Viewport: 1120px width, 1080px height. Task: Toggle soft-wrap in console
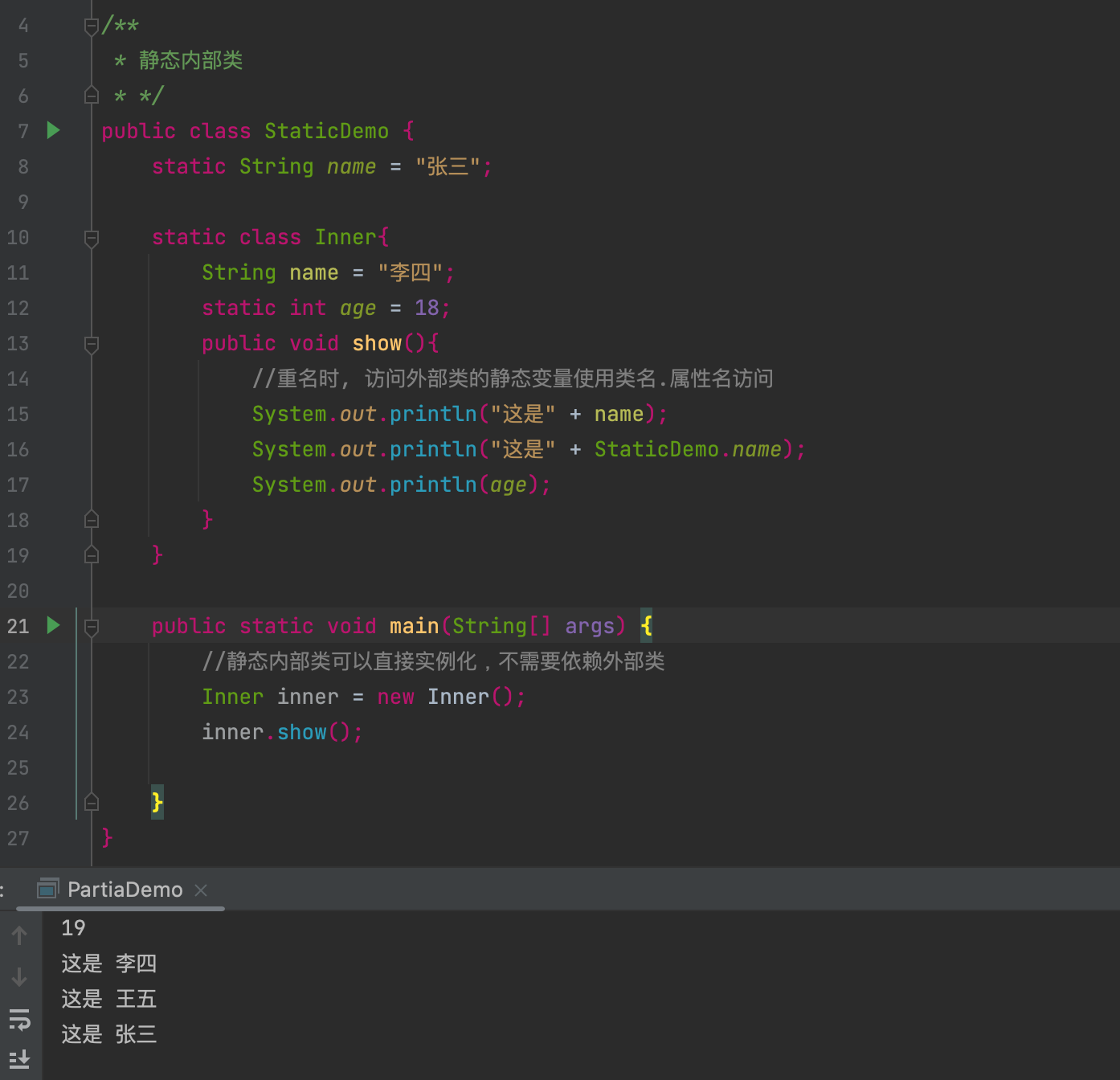pyautogui.click(x=20, y=1019)
